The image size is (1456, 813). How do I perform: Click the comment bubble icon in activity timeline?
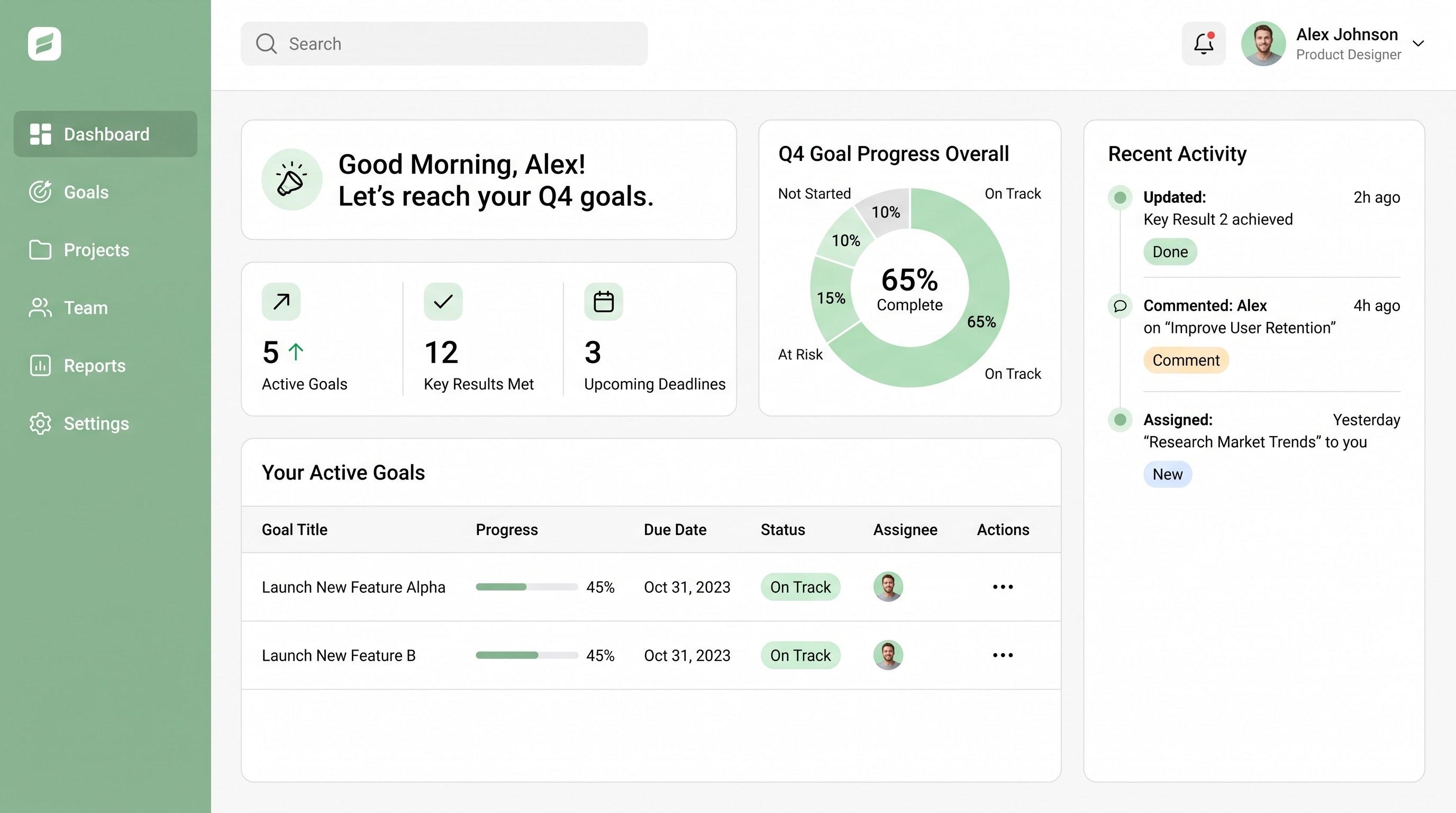[x=1120, y=306]
